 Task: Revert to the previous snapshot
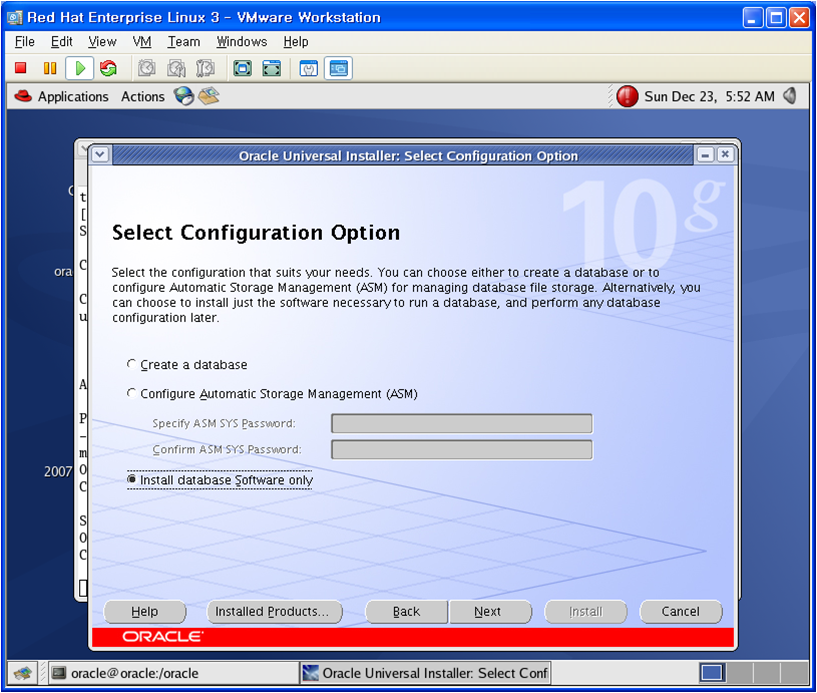pyautogui.click(x=176, y=68)
